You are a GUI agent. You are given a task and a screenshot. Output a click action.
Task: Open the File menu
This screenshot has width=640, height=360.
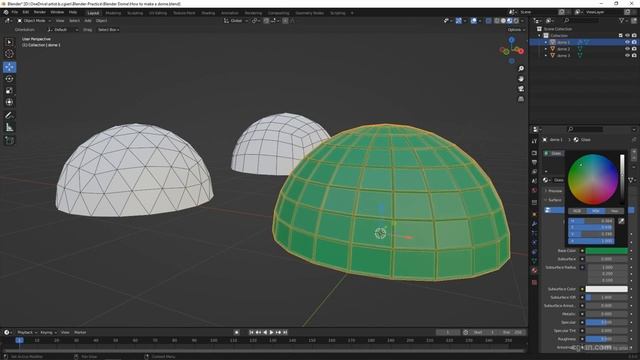pyautogui.click(x=15, y=12)
